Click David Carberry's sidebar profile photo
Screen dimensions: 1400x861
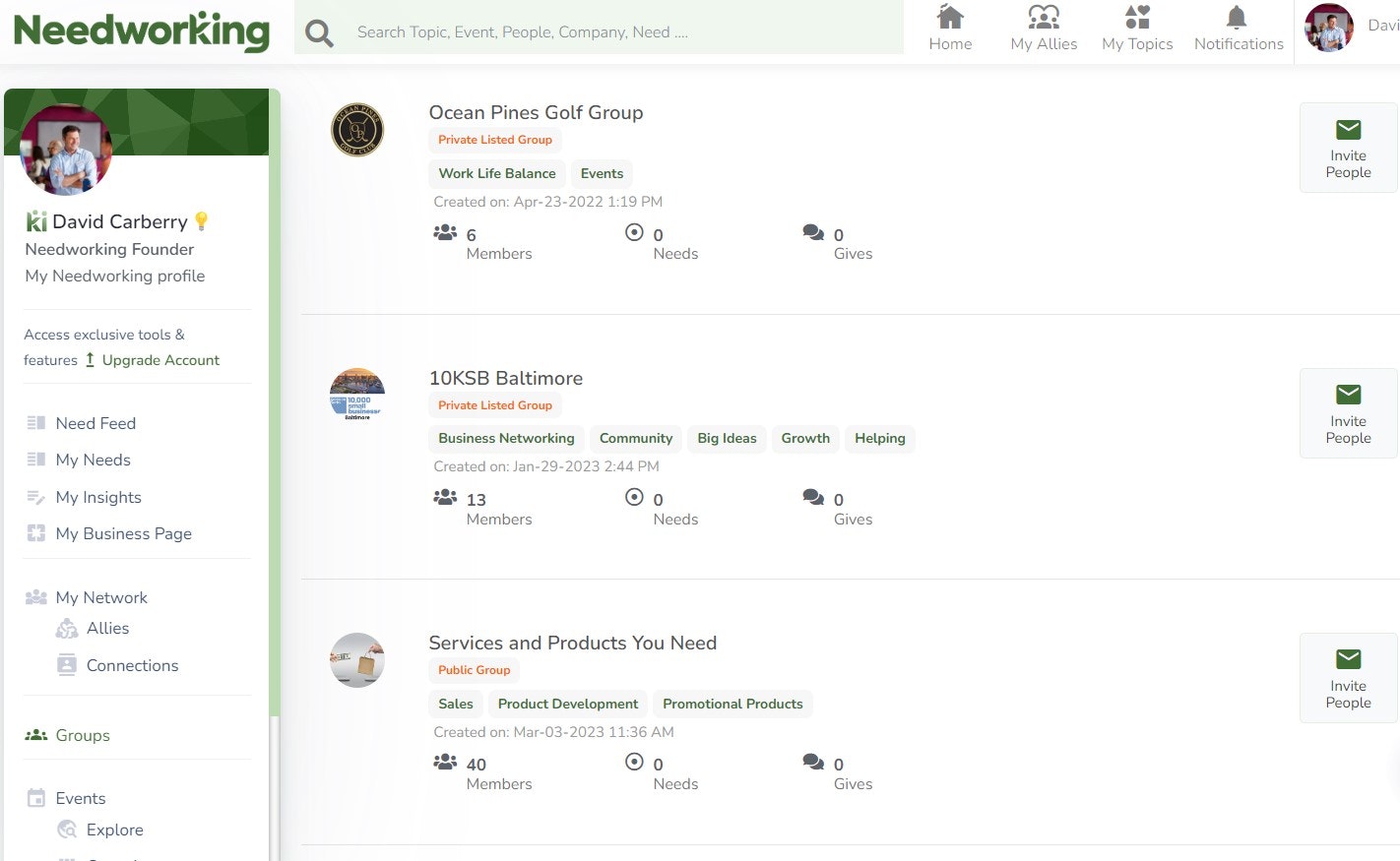(66, 150)
